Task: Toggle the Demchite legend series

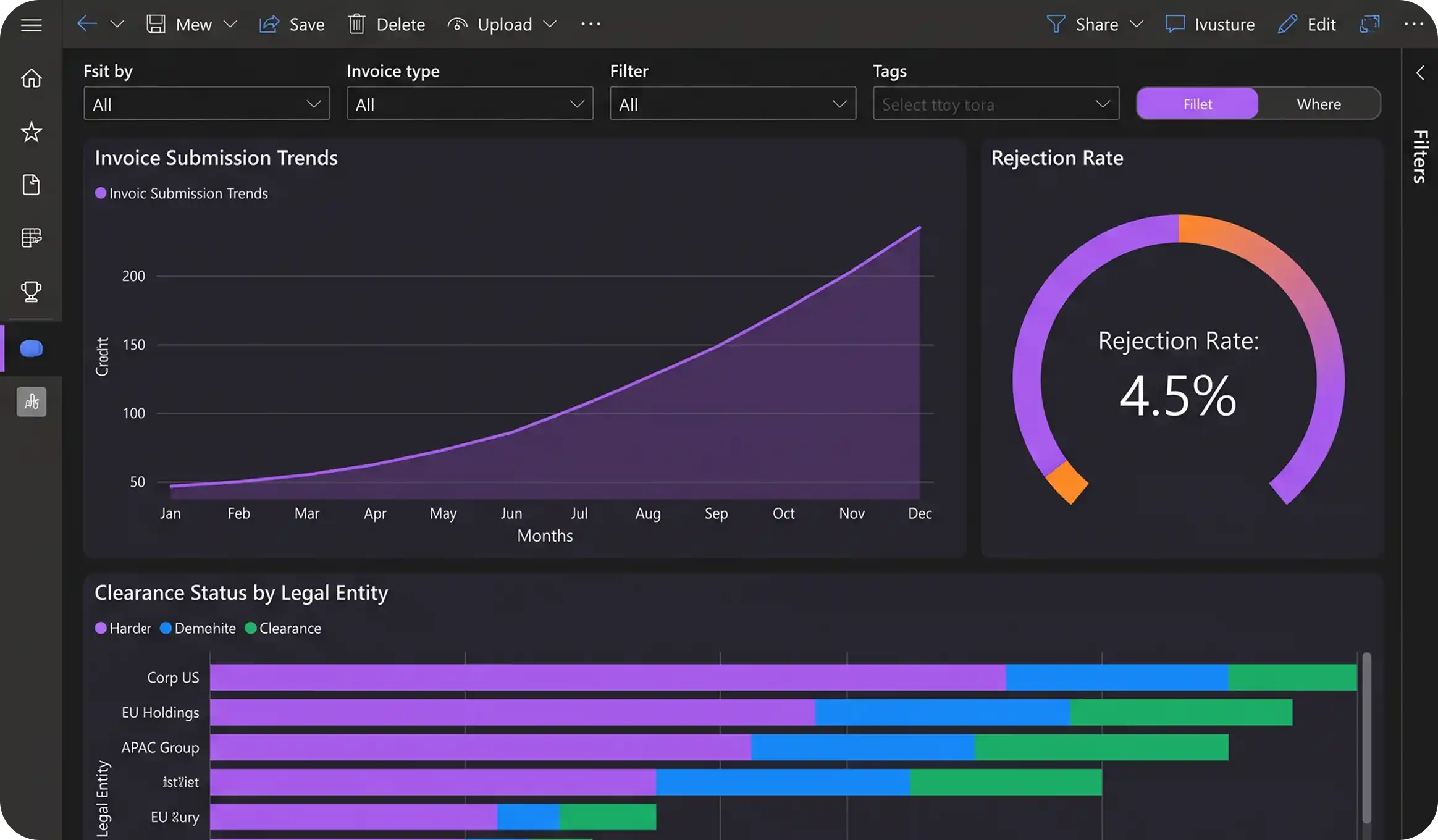Action: (x=198, y=628)
